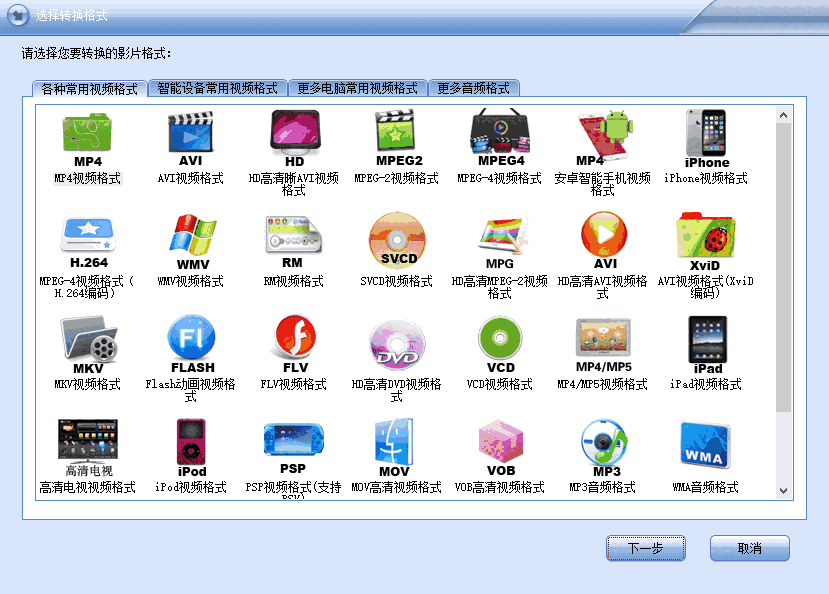829x594 pixels.
Task: Select the SVCD disc format icon
Action: point(397,238)
